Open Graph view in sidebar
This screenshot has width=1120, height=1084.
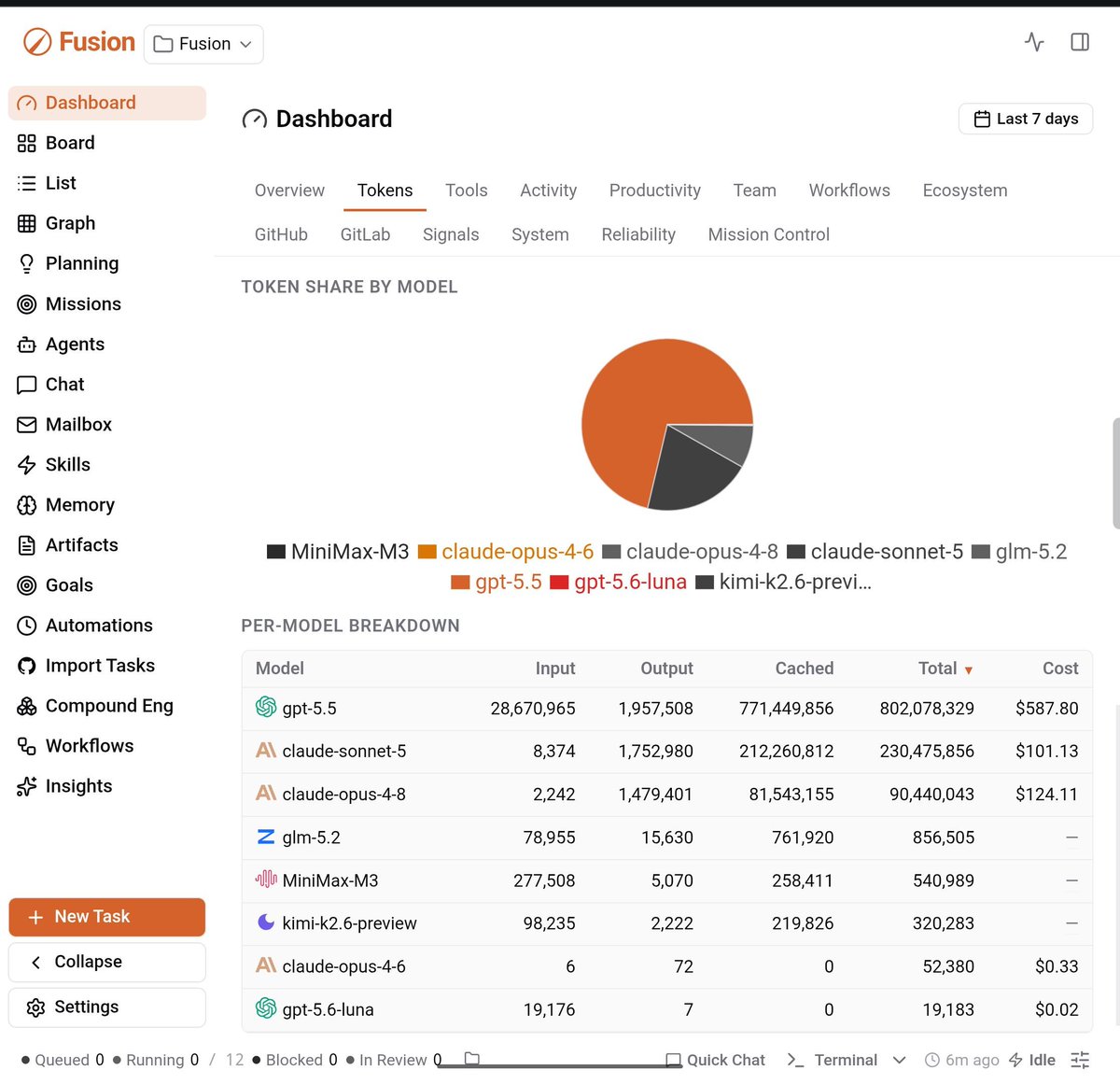click(107, 223)
